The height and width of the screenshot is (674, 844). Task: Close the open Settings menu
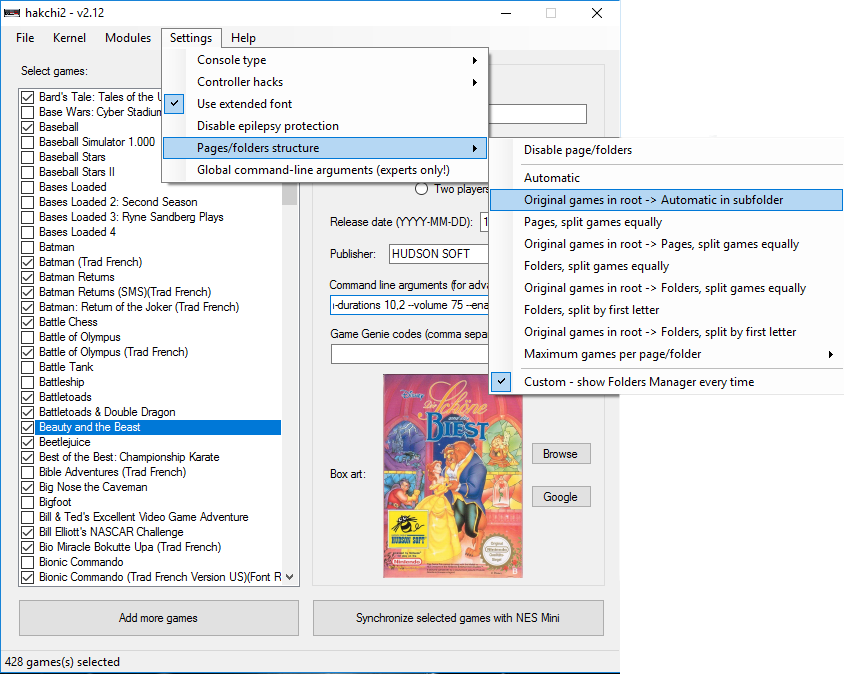coord(191,38)
